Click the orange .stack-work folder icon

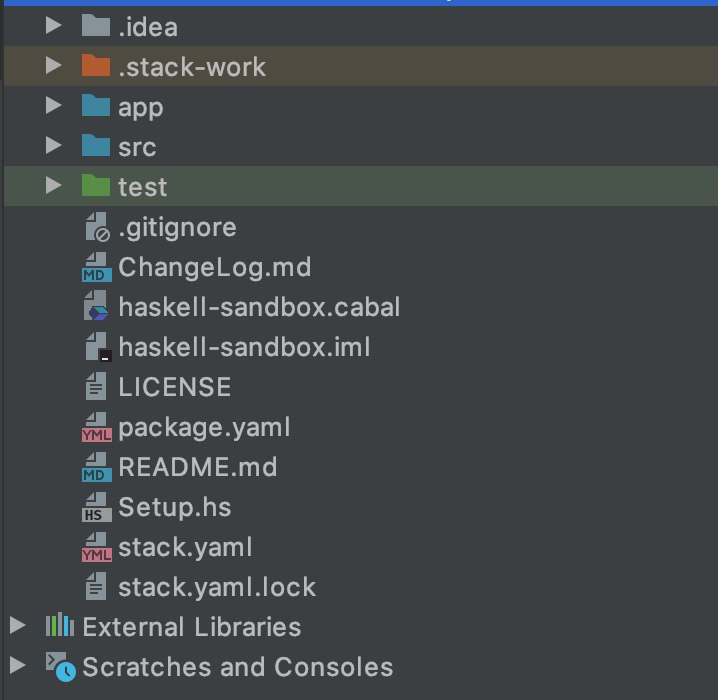click(96, 67)
